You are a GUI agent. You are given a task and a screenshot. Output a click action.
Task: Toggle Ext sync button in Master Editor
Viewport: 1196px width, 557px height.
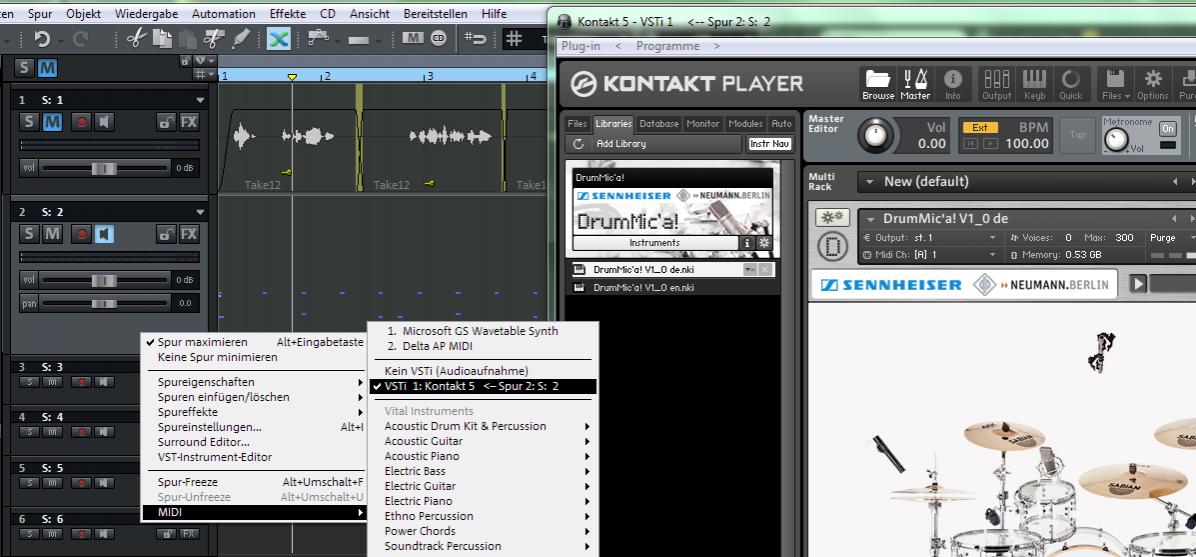980,127
